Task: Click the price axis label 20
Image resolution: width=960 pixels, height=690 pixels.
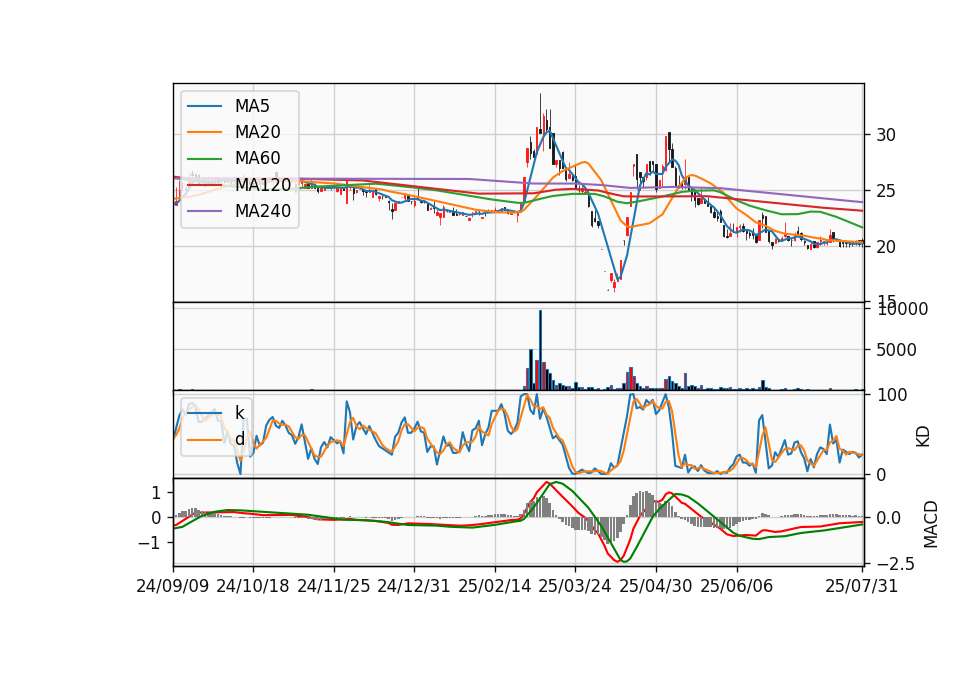Action: point(886,247)
